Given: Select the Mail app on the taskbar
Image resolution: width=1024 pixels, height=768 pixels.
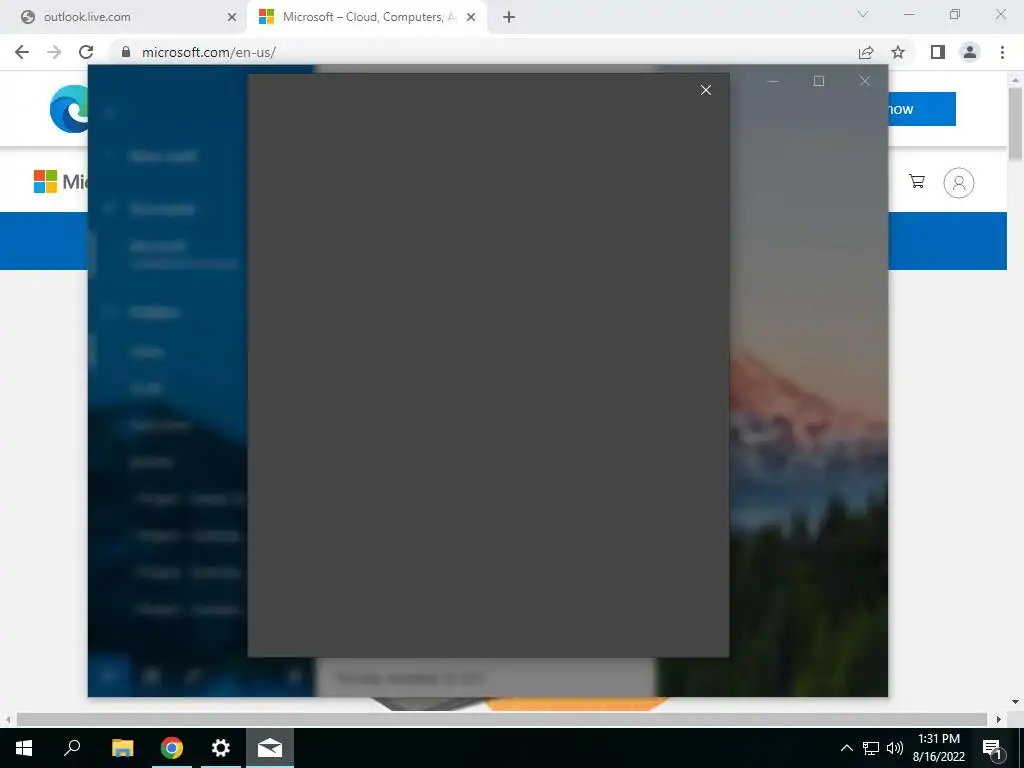Looking at the screenshot, I should click(x=270, y=748).
